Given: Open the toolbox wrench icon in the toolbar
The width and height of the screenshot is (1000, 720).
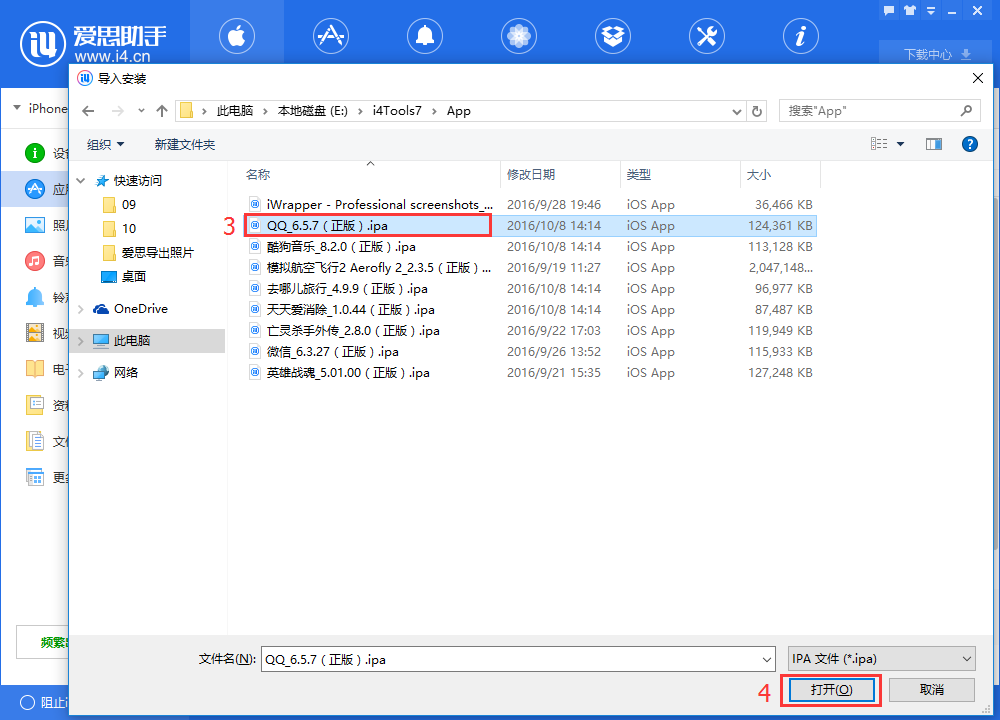Looking at the screenshot, I should click(706, 36).
